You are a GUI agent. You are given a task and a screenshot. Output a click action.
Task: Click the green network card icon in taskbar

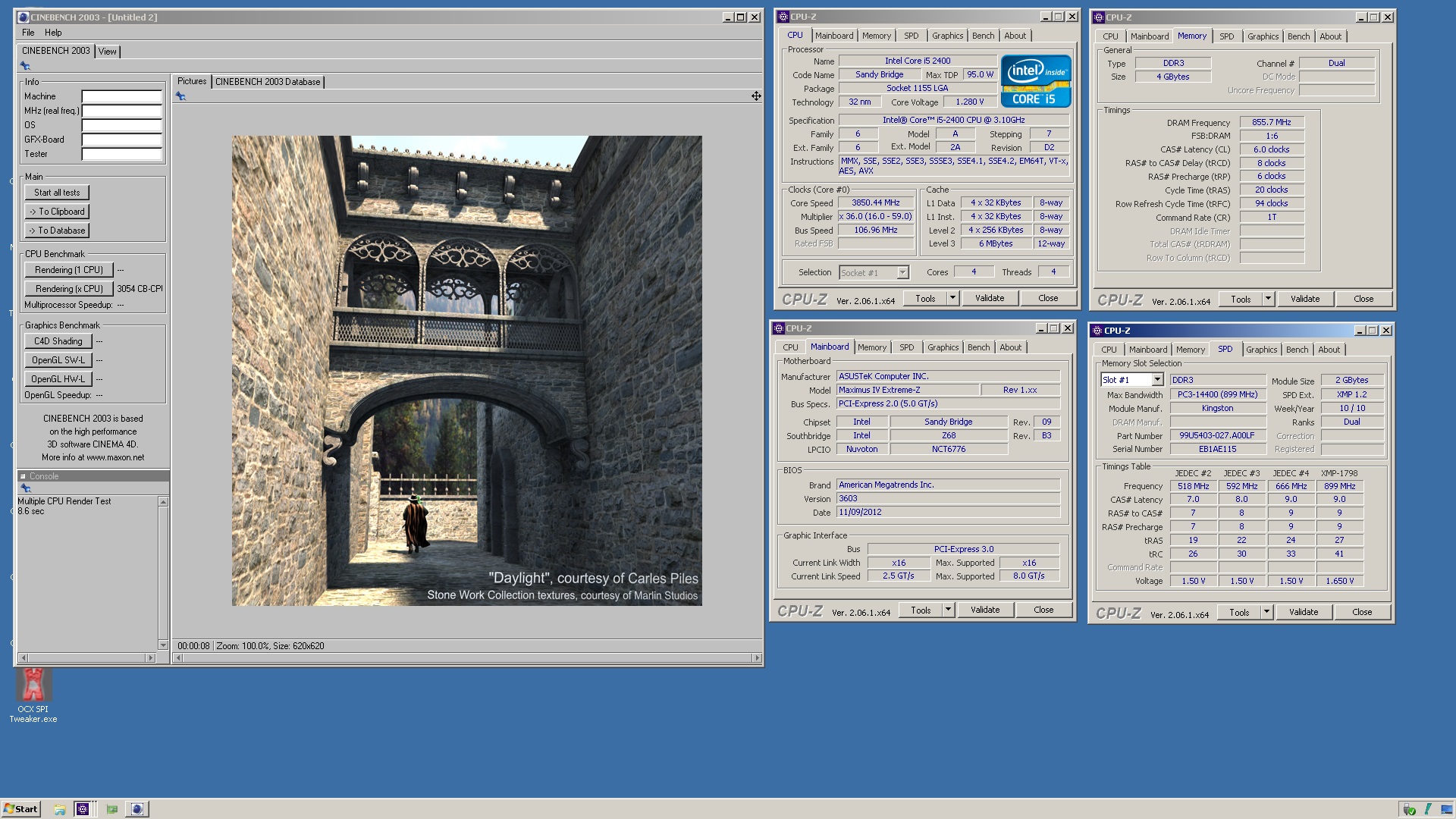click(x=111, y=809)
